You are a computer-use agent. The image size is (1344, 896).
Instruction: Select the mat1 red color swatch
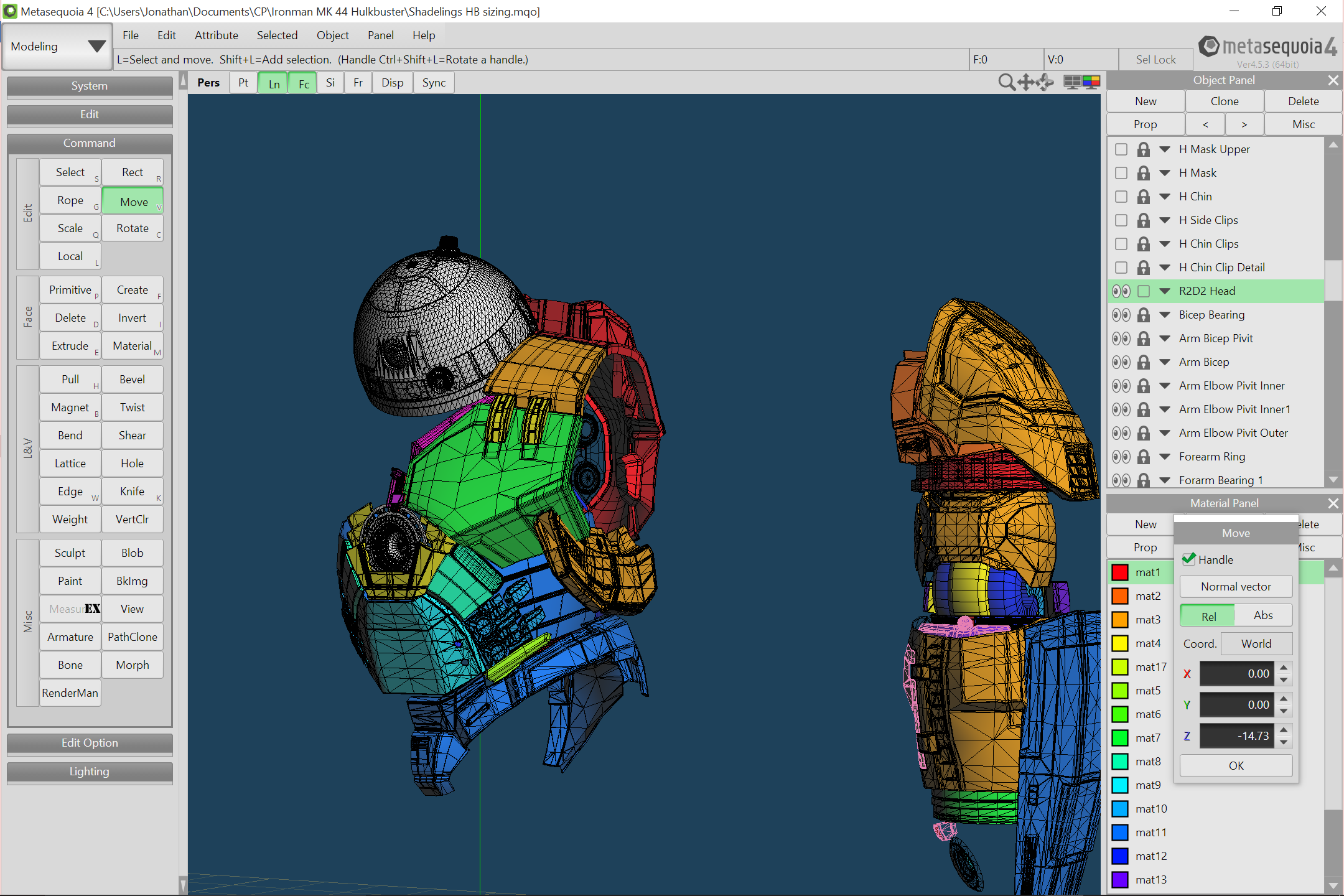1120,572
